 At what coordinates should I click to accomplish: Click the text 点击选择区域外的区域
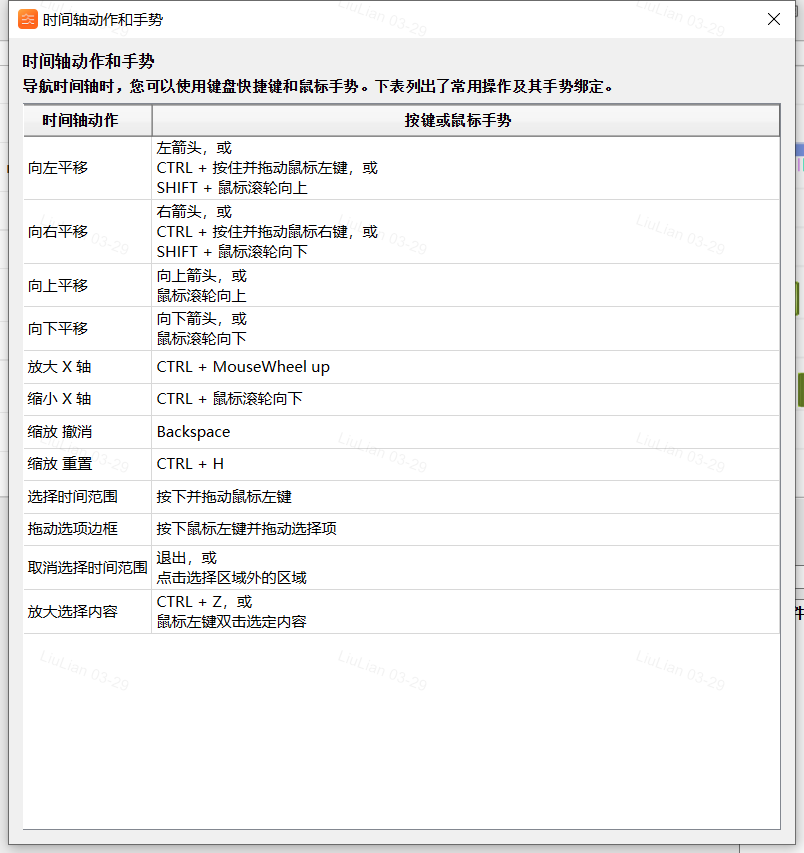coord(232,578)
